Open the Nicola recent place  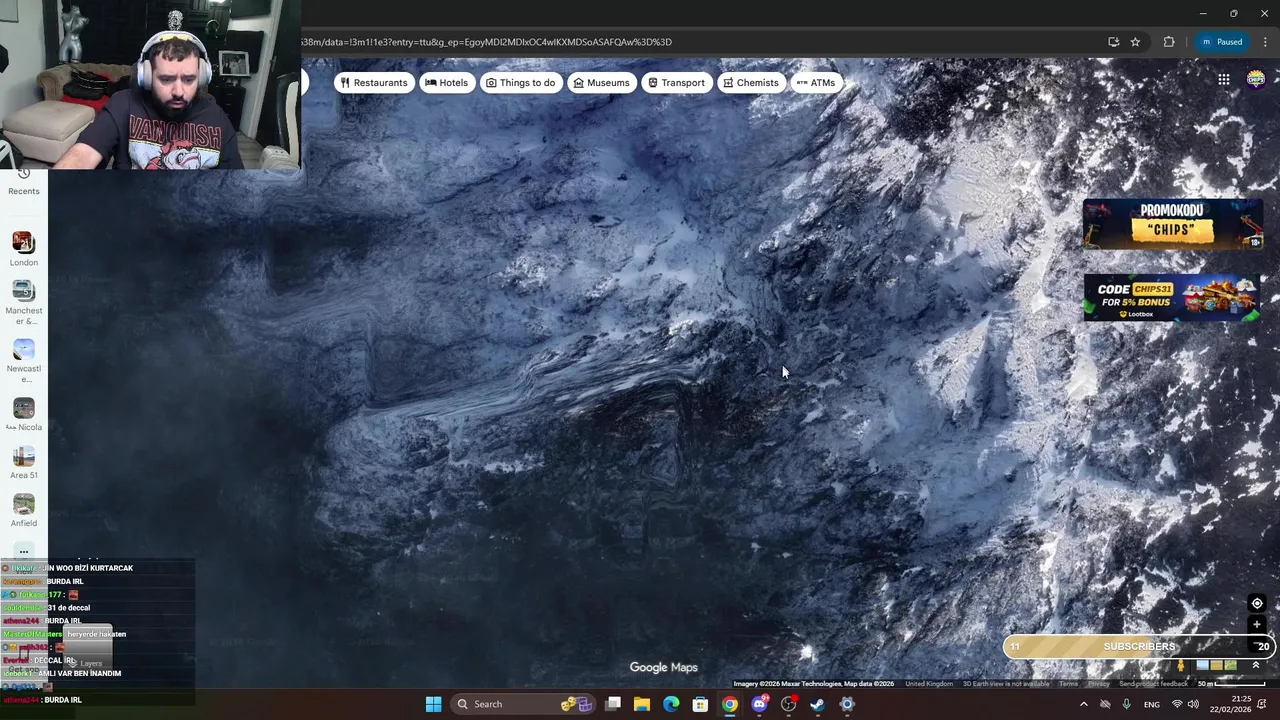coord(24,415)
